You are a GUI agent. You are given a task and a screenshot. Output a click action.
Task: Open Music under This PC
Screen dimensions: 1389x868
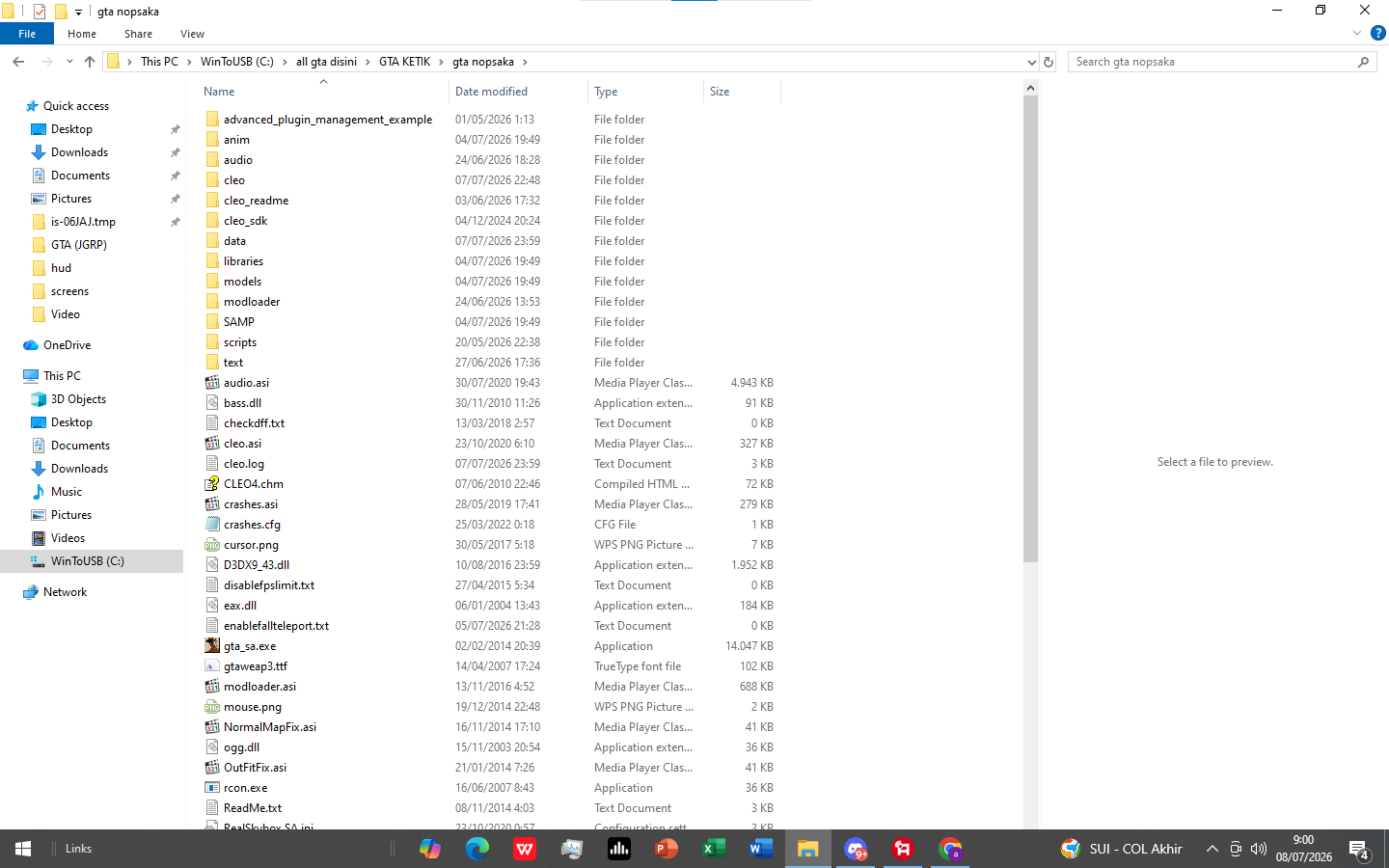click(67, 492)
